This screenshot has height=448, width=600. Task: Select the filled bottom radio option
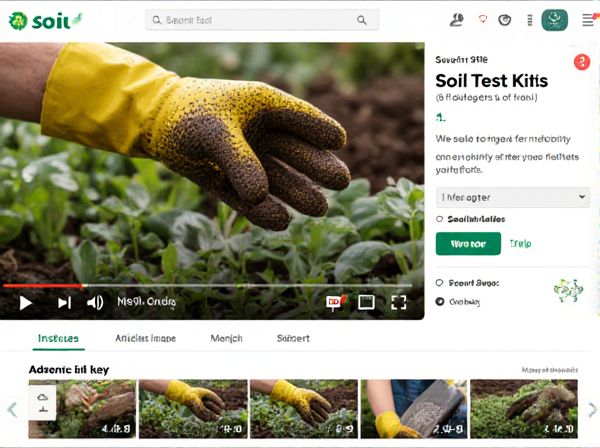pos(440,301)
